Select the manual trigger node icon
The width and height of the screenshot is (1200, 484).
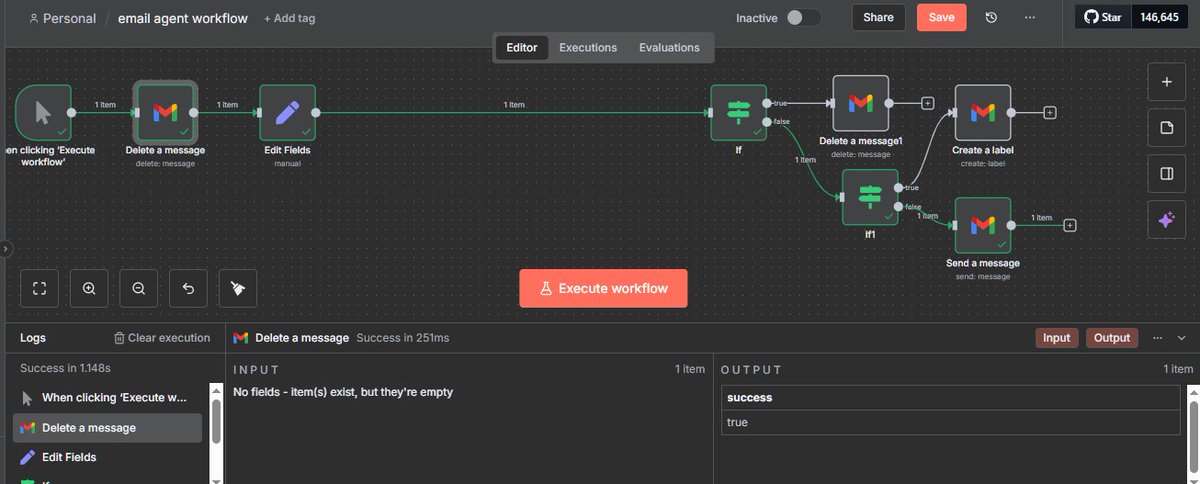pyautogui.click(x=43, y=113)
